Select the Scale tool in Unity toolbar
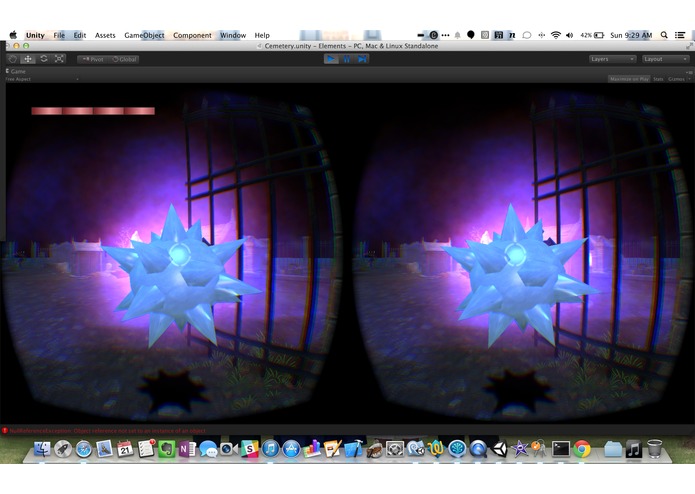The image size is (695, 494). point(59,59)
